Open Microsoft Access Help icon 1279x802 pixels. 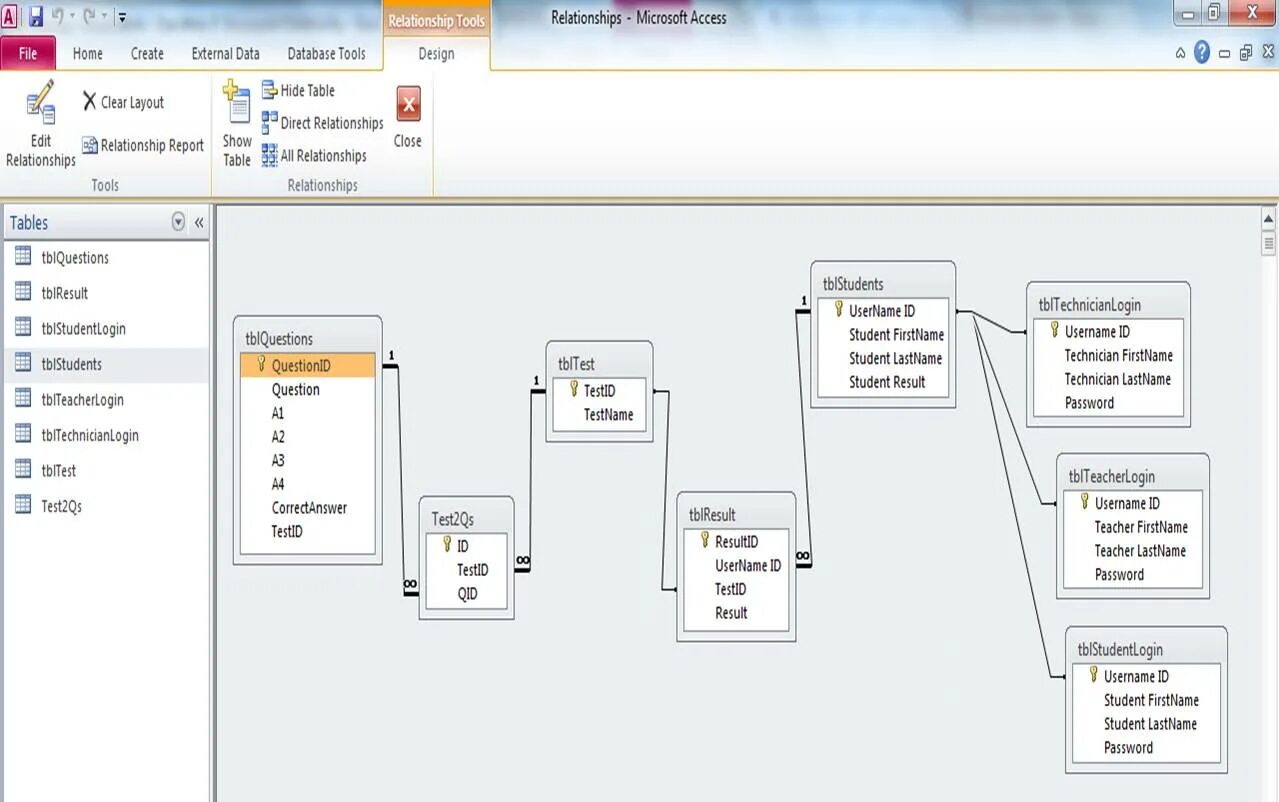(1202, 53)
